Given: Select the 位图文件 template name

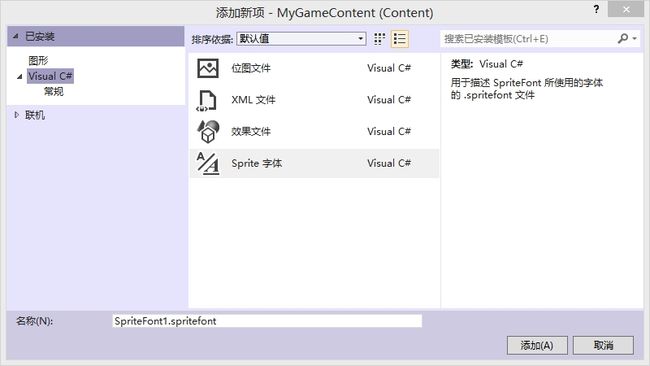Looking at the screenshot, I should pyautogui.click(x=251, y=68).
